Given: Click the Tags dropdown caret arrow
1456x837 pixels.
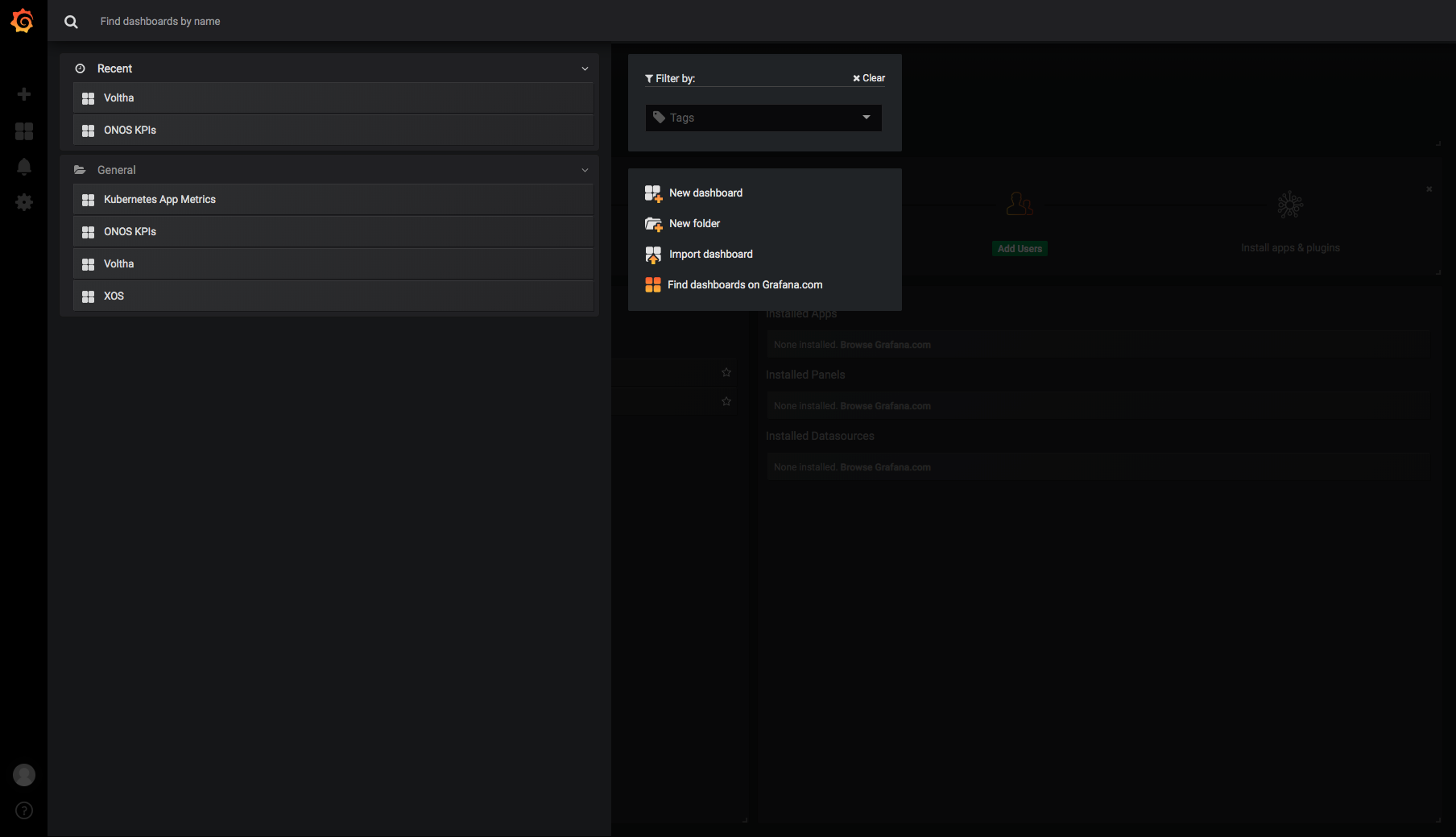Looking at the screenshot, I should [867, 118].
